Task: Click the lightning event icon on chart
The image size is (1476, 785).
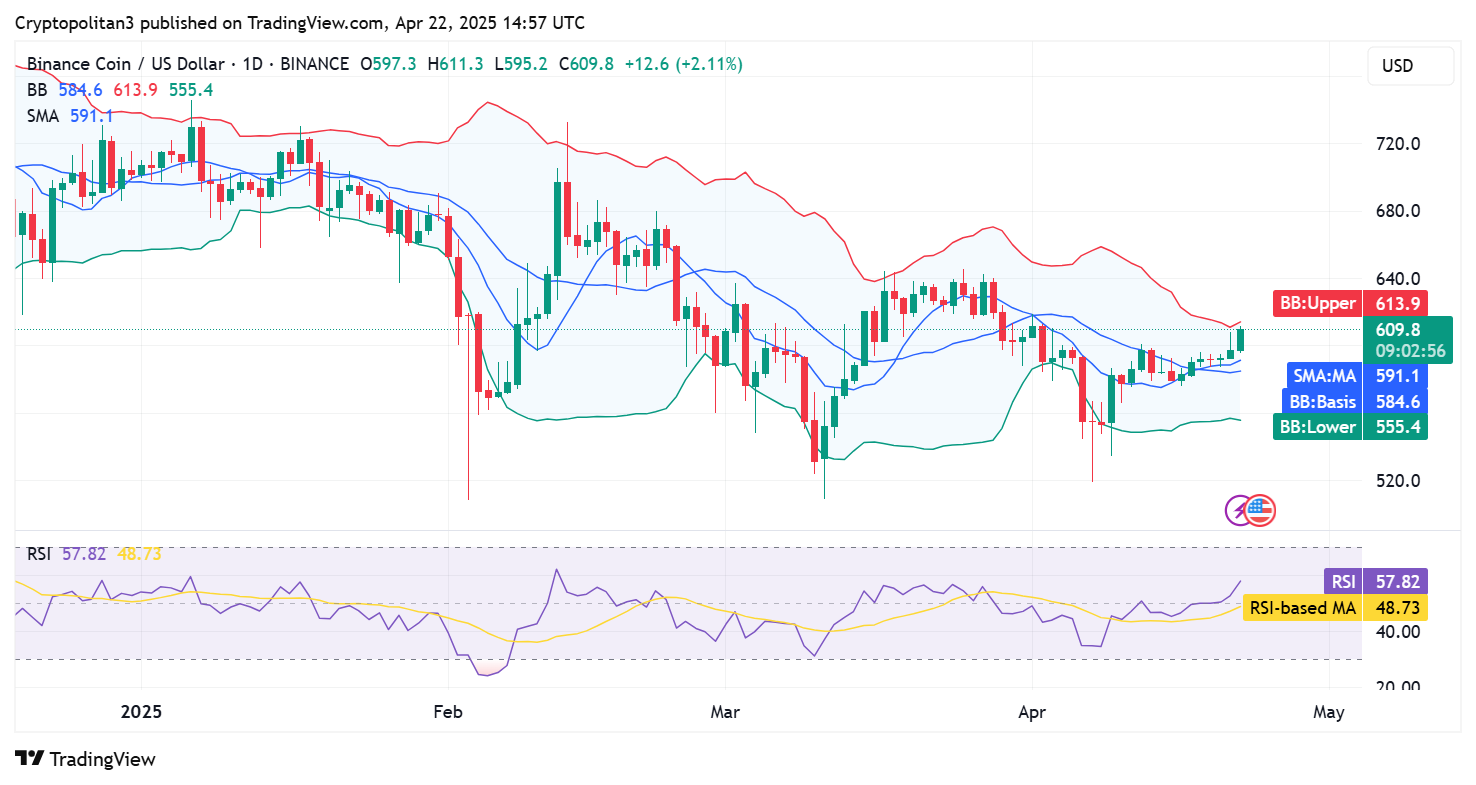Action: point(1240,510)
